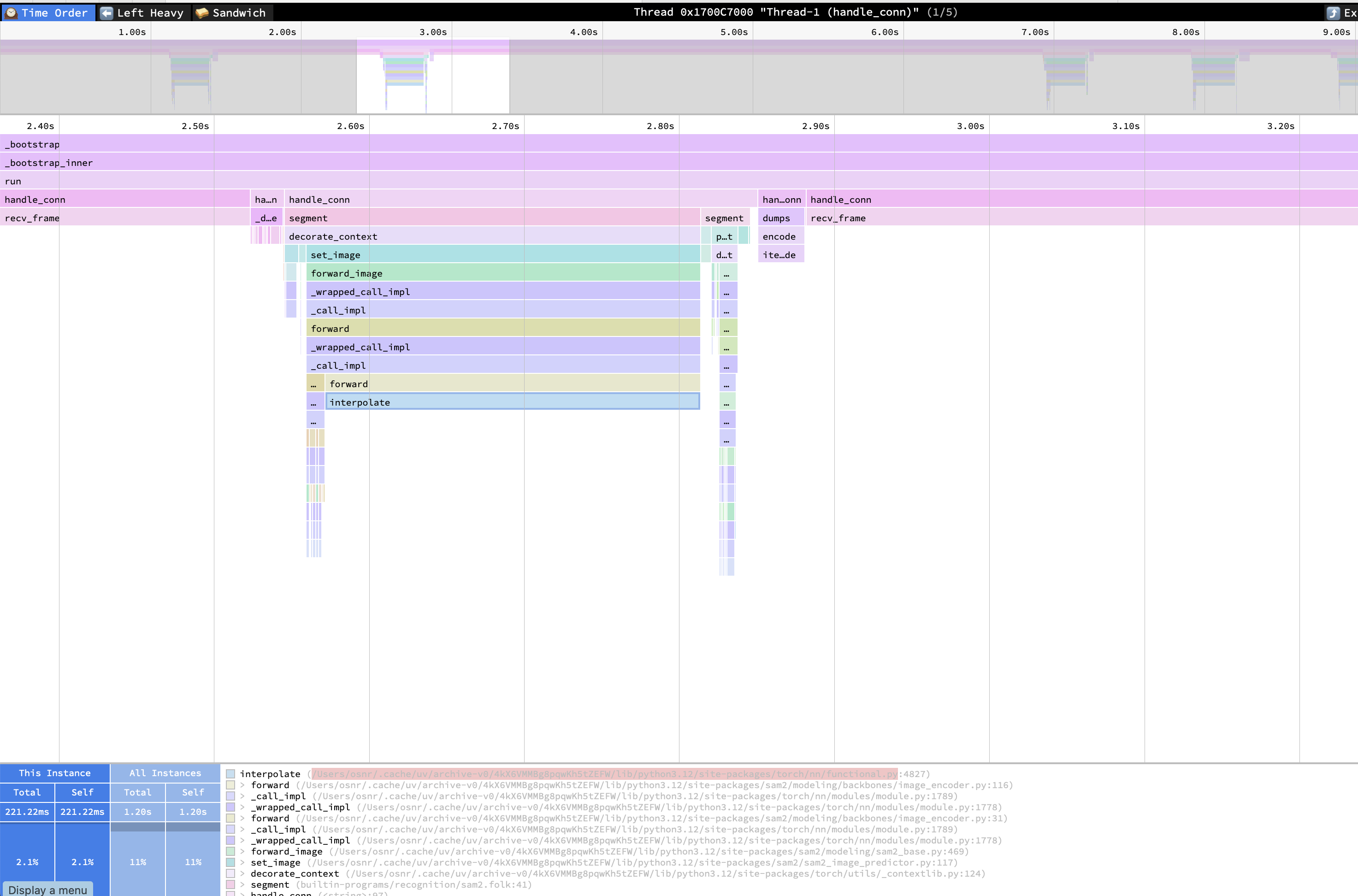Select the truncated ha…n frame
1358x896 pixels.
[266, 199]
